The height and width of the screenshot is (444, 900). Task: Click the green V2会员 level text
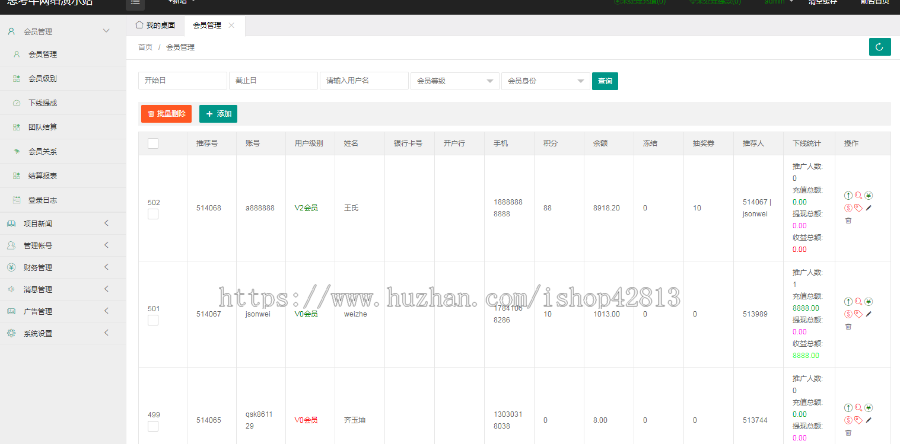click(307, 208)
